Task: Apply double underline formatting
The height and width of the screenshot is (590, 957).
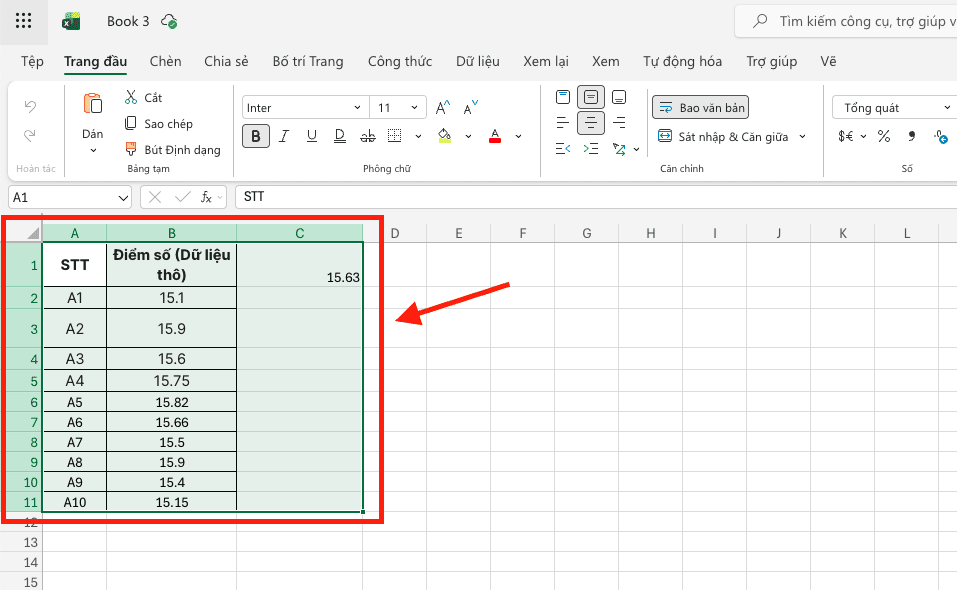Action: point(340,136)
